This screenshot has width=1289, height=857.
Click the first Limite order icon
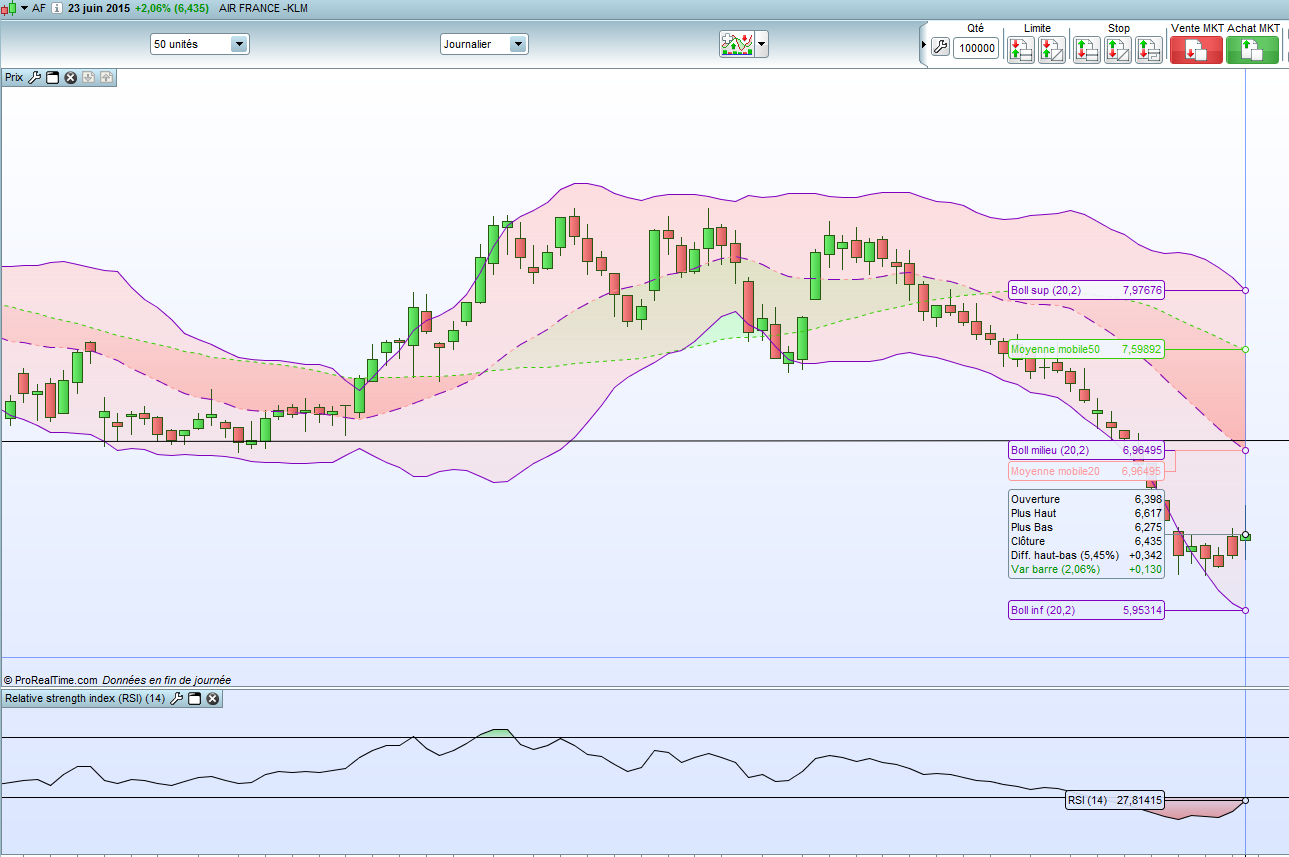[1021, 49]
